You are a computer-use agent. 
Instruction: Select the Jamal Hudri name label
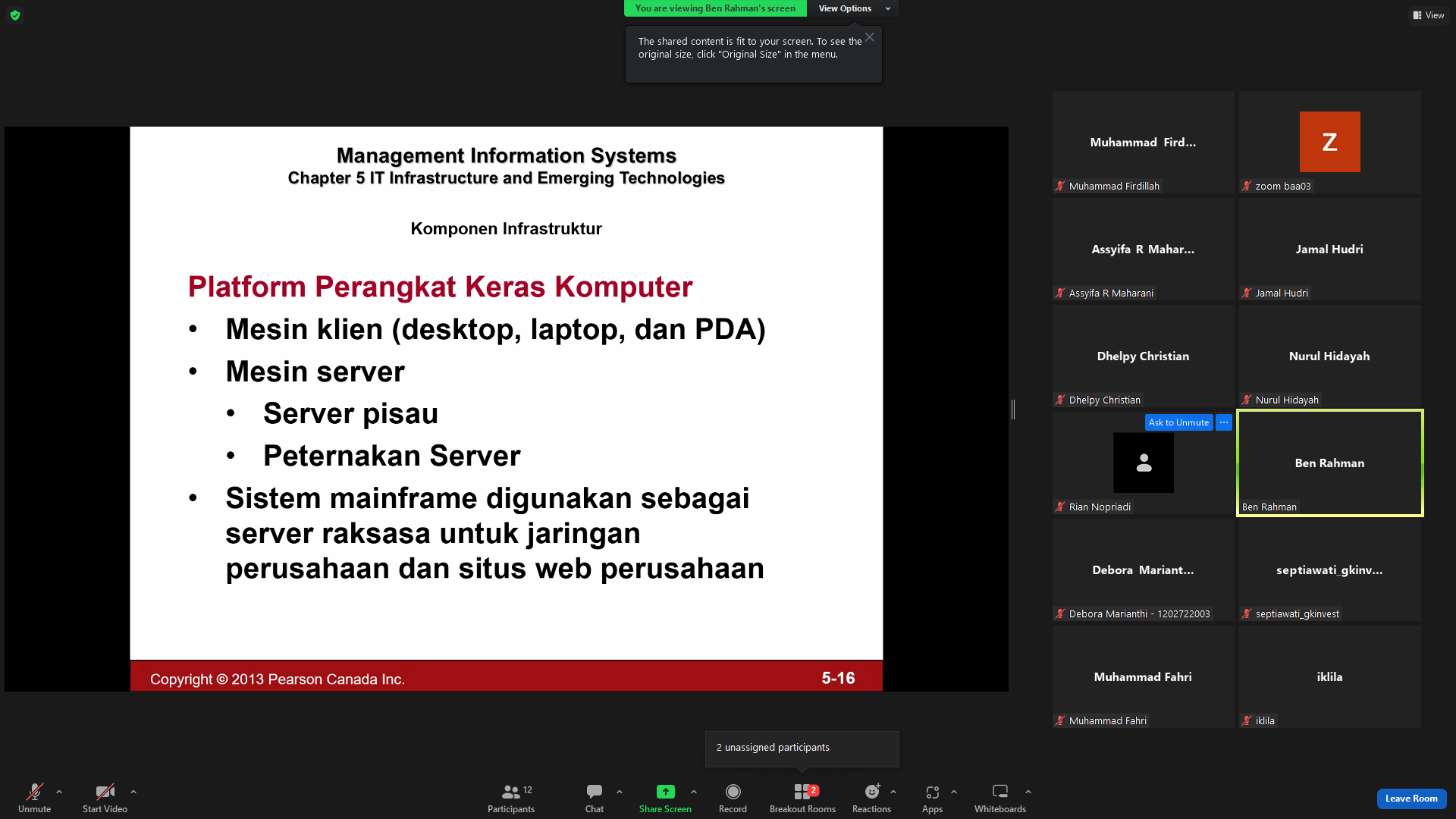[x=1282, y=293]
